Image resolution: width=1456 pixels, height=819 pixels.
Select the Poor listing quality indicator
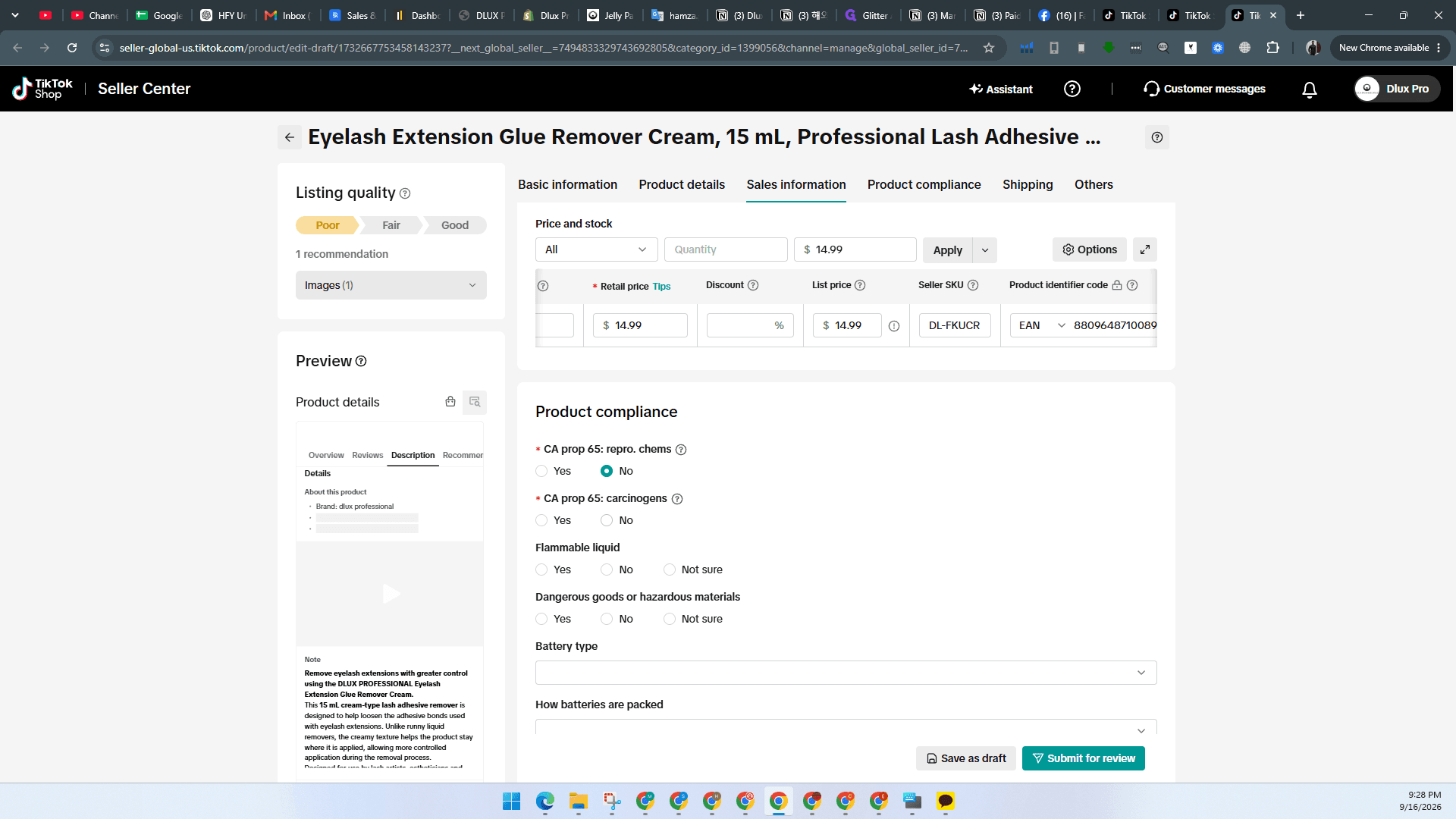(327, 225)
